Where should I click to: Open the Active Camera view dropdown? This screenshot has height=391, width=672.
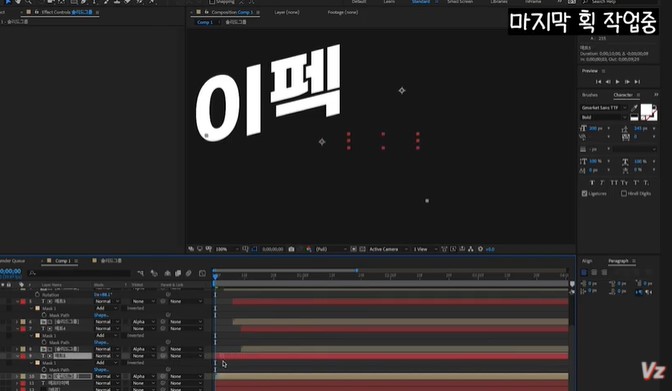point(388,249)
